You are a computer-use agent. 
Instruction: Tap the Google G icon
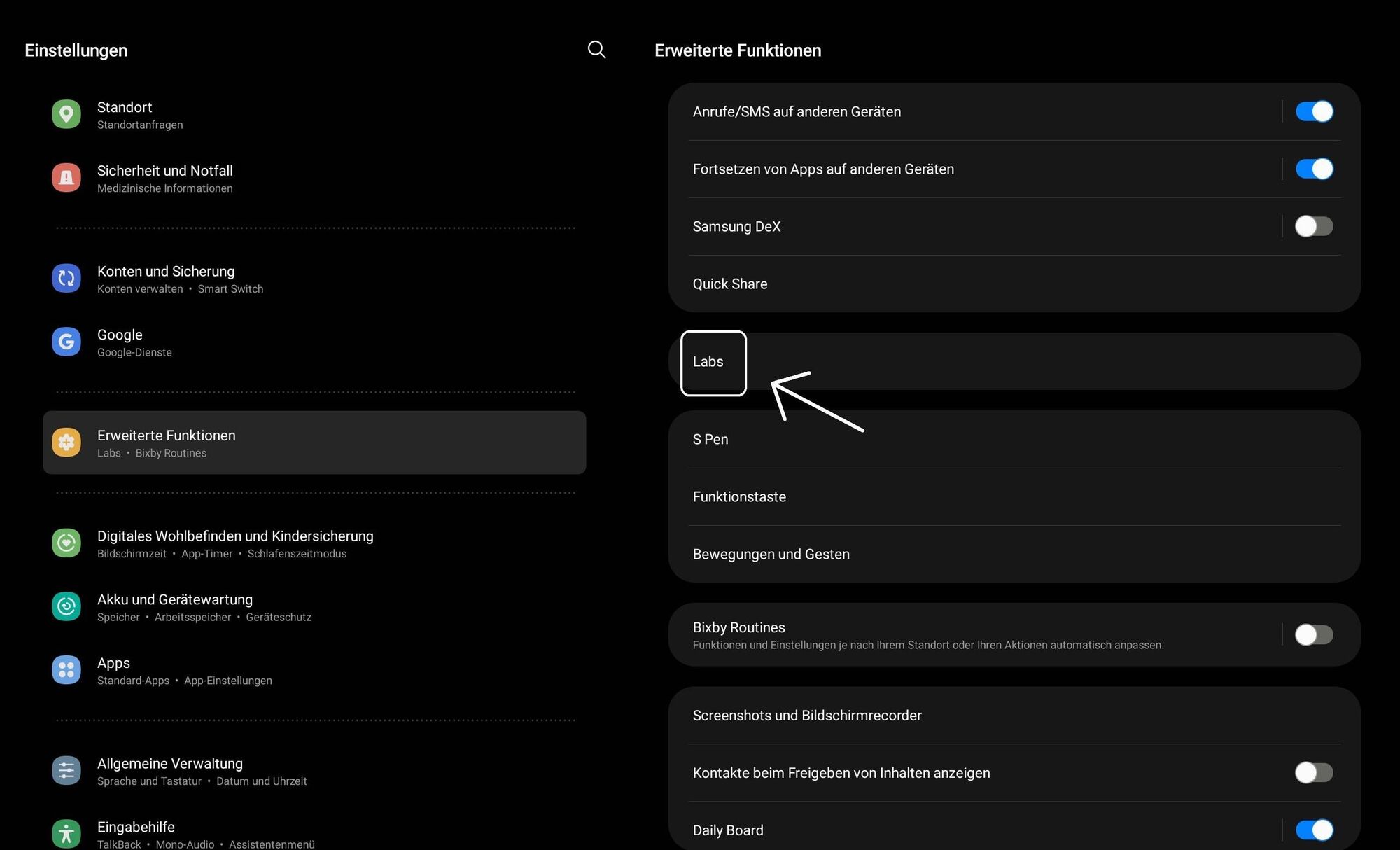tap(66, 342)
